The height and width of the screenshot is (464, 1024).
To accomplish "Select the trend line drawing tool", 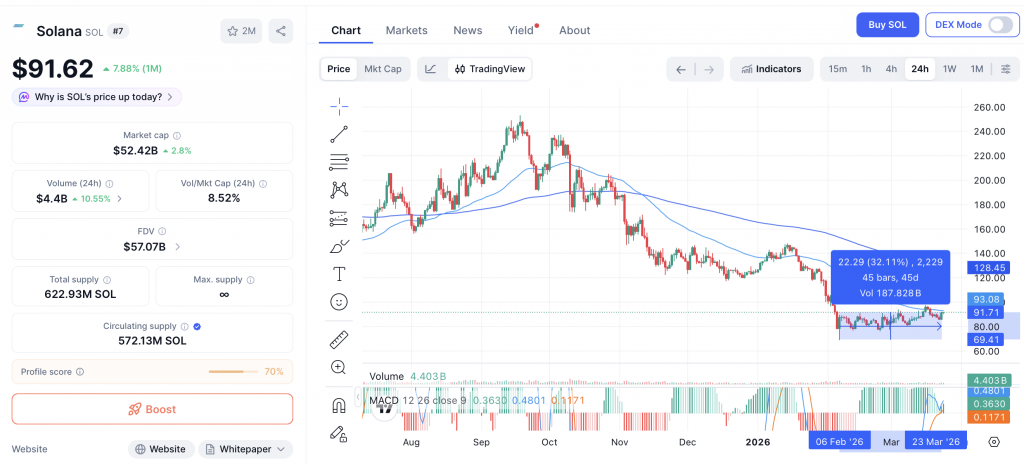I will [339, 134].
